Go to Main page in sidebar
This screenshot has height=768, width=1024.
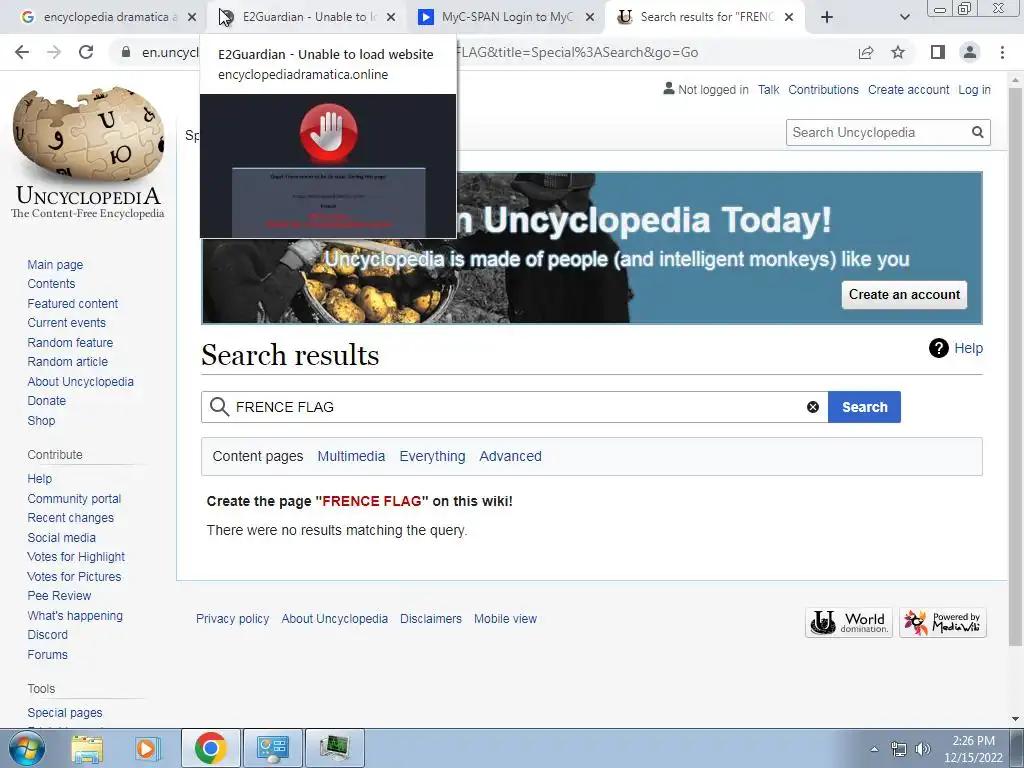55,264
